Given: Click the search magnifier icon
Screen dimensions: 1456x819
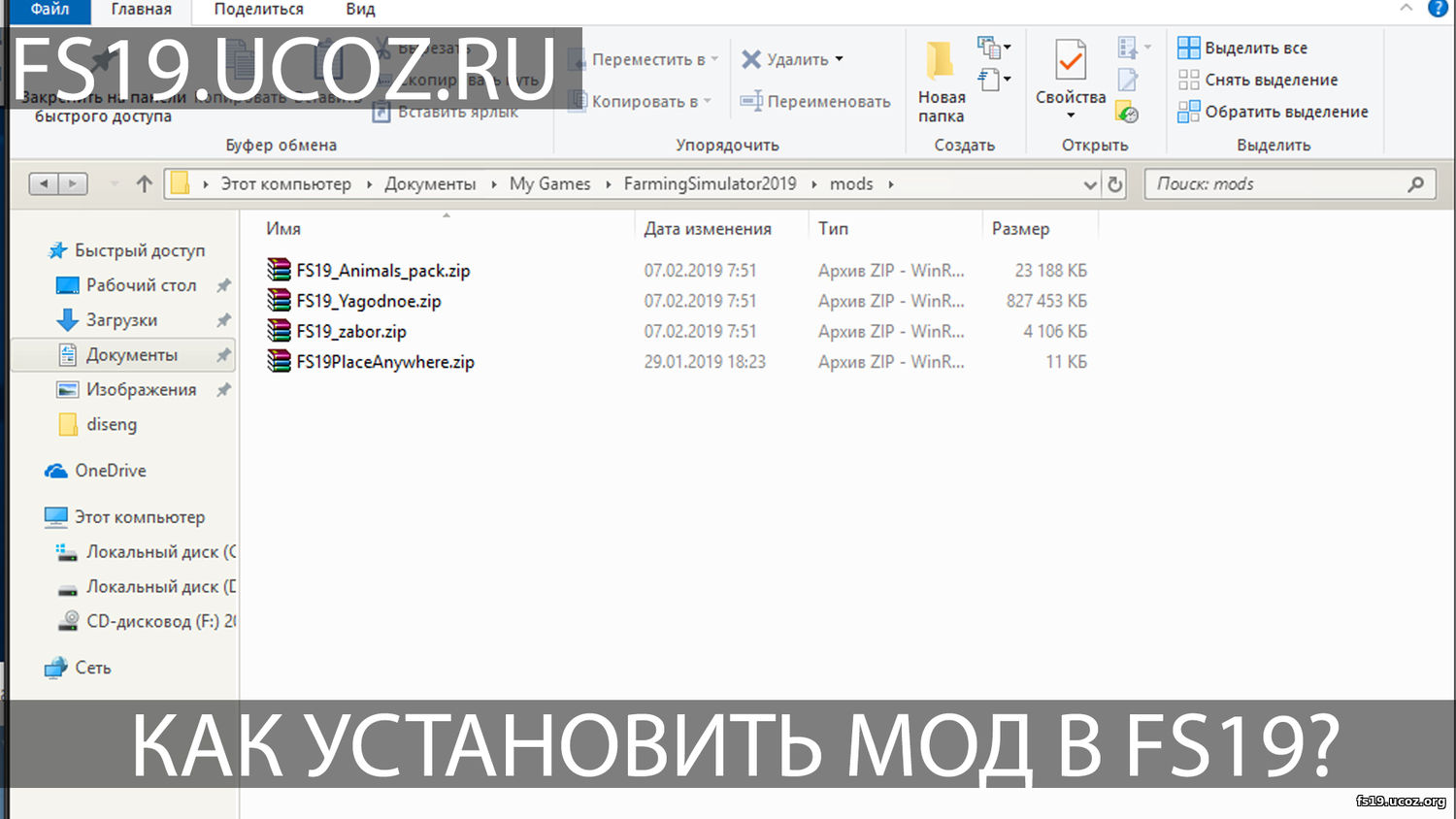Looking at the screenshot, I should [x=1416, y=184].
